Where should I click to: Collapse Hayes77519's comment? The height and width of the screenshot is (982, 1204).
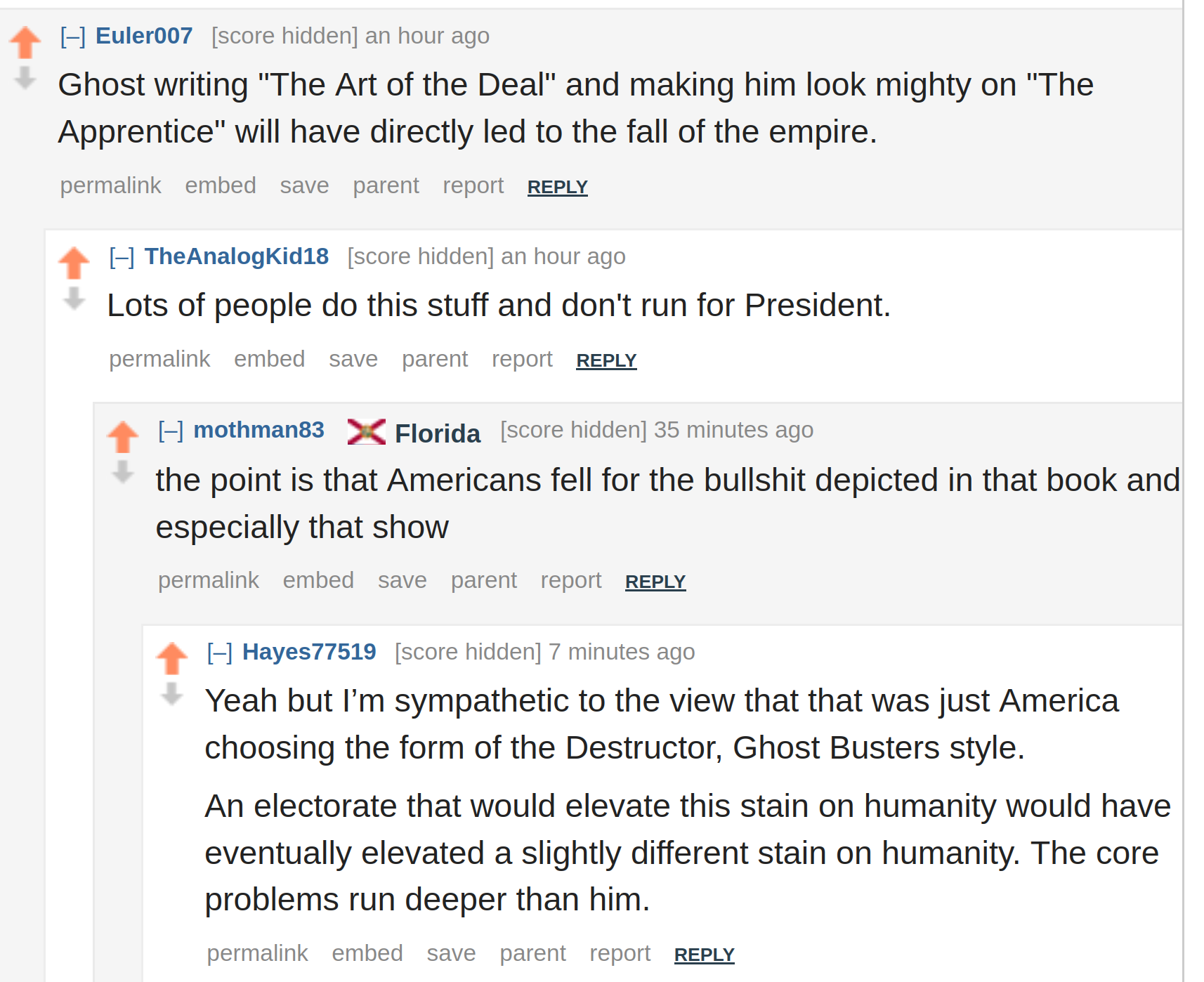coord(220,652)
